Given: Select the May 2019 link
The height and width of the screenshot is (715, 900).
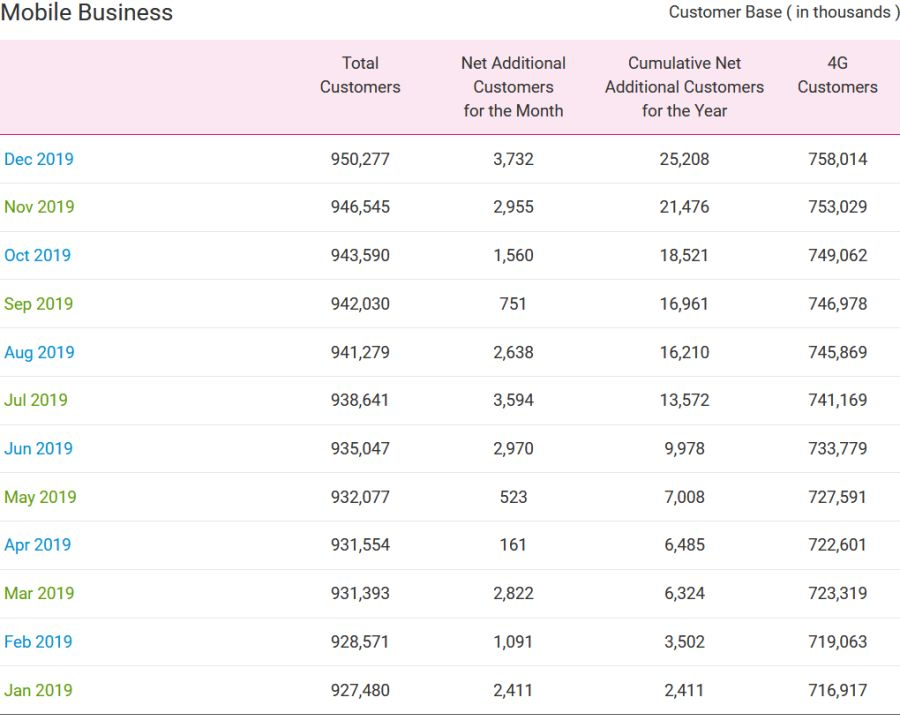Looking at the screenshot, I should click(x=40, y=497).
